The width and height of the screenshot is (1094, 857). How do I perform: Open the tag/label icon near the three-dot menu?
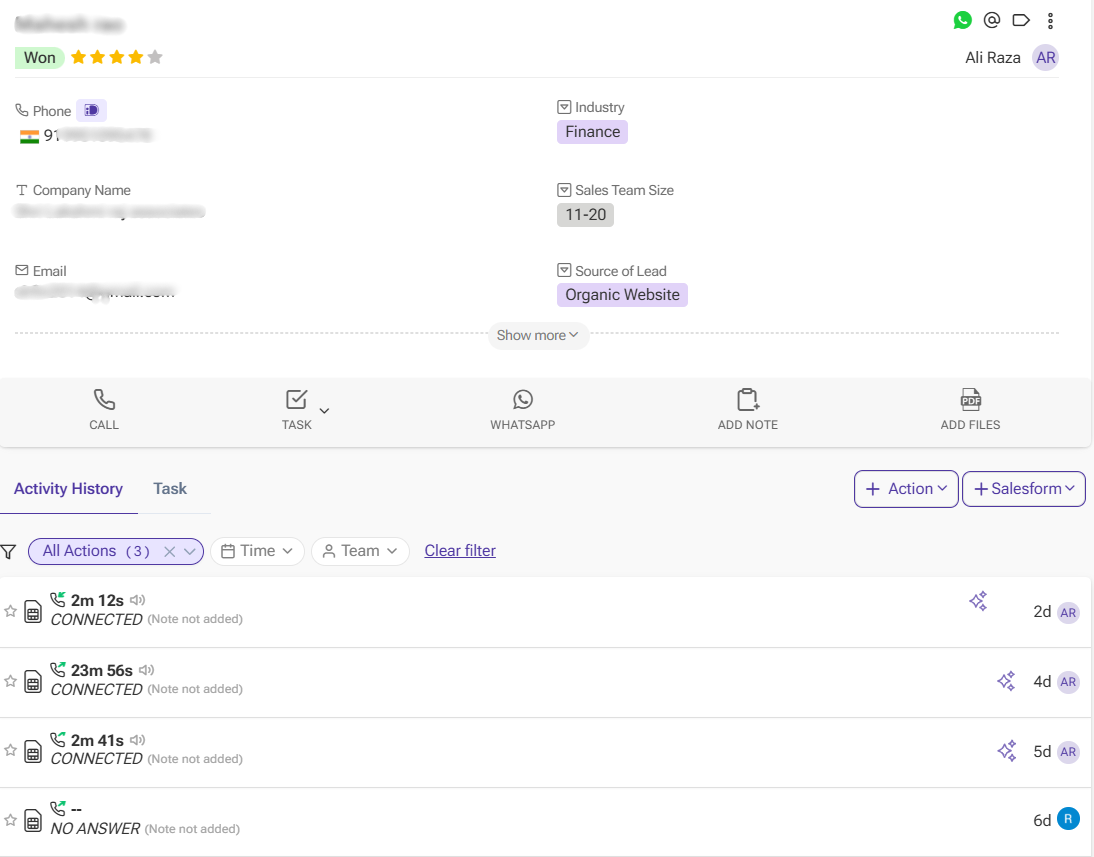pos(1021,19)
